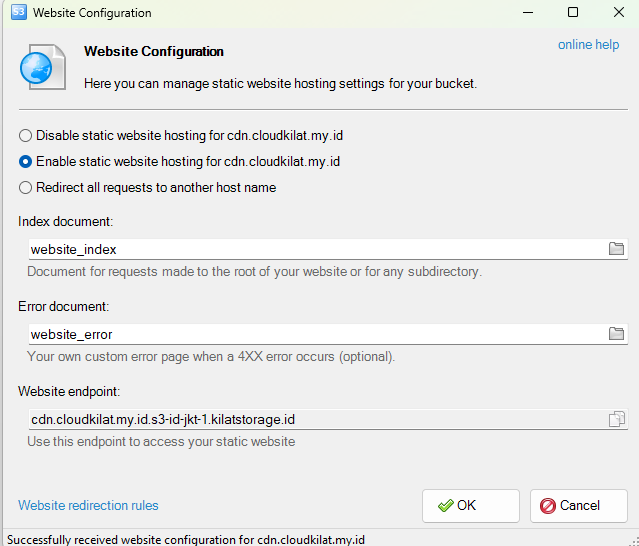Click the S3 app icon in title bar
Screen dimensions: 639x546
pos(19,12)
